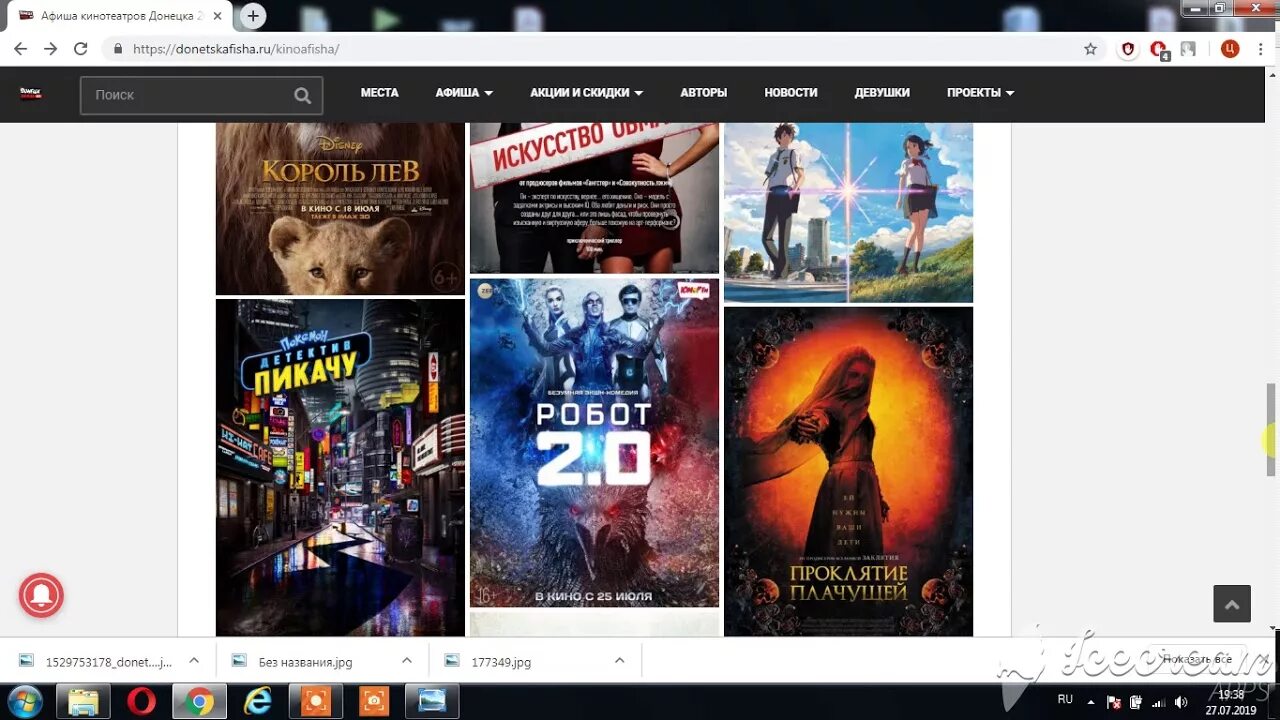The image size is (1280, 720).
Task: Open a new browser tab
Action: point(253,16)
